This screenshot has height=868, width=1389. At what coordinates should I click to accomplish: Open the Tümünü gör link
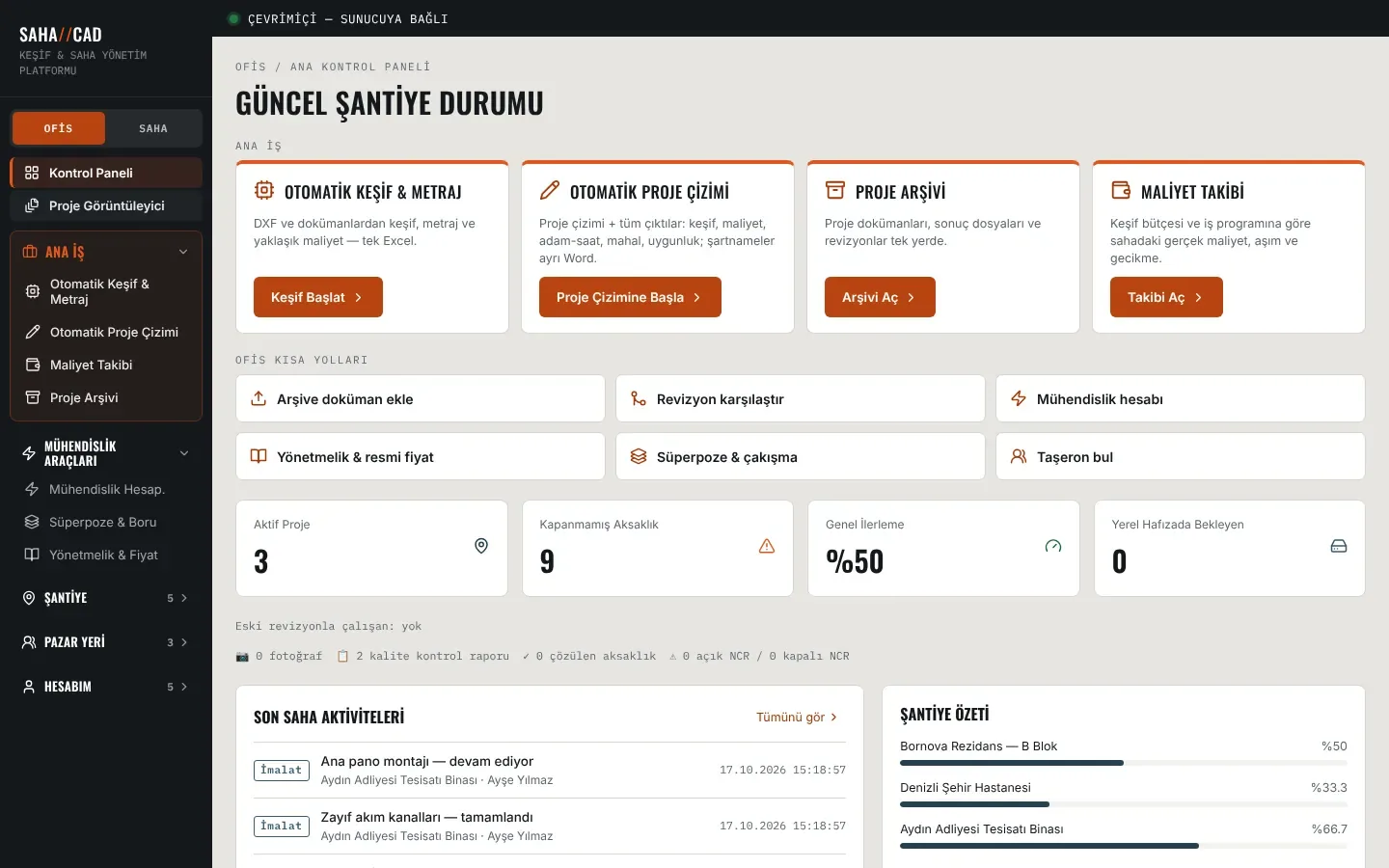797,718
